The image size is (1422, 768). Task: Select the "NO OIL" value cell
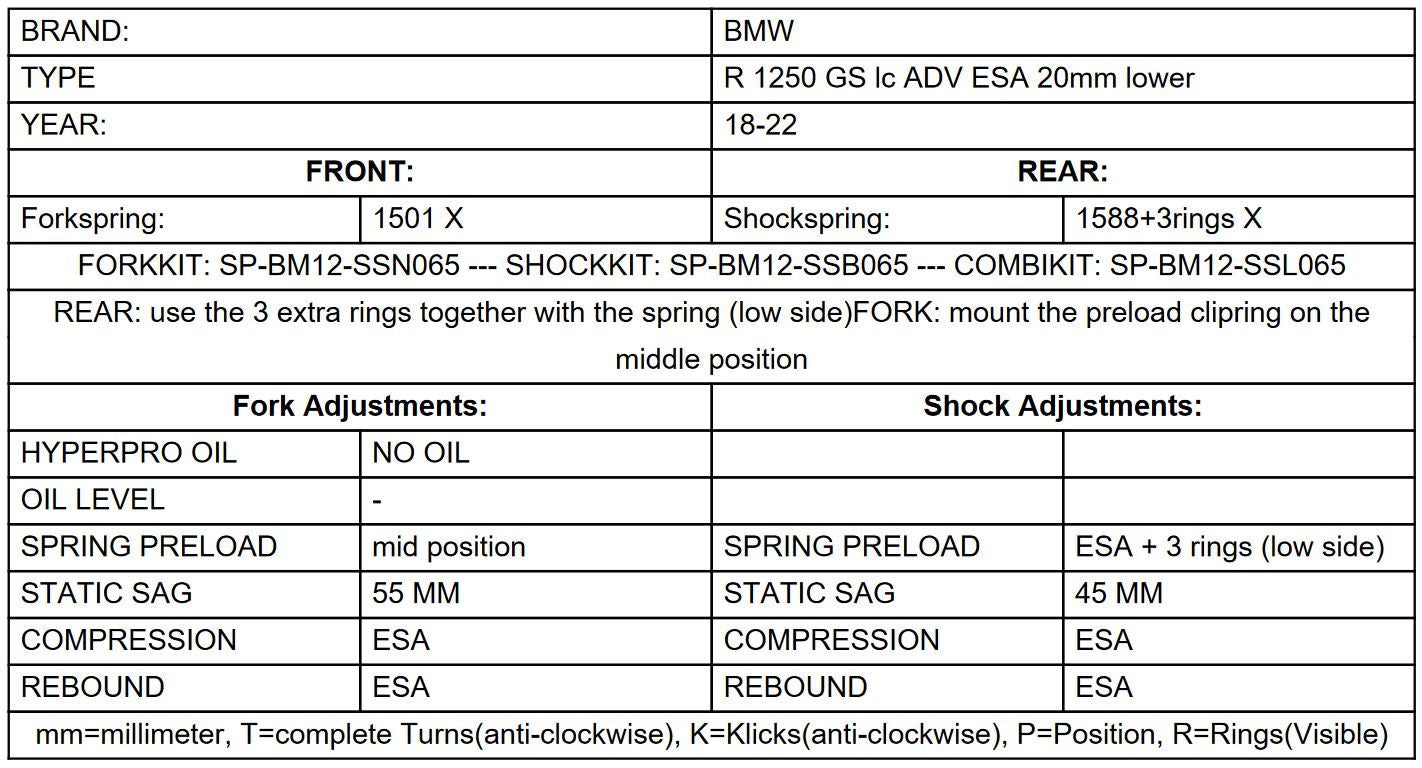pyautogui.click(x=420, y=453)
